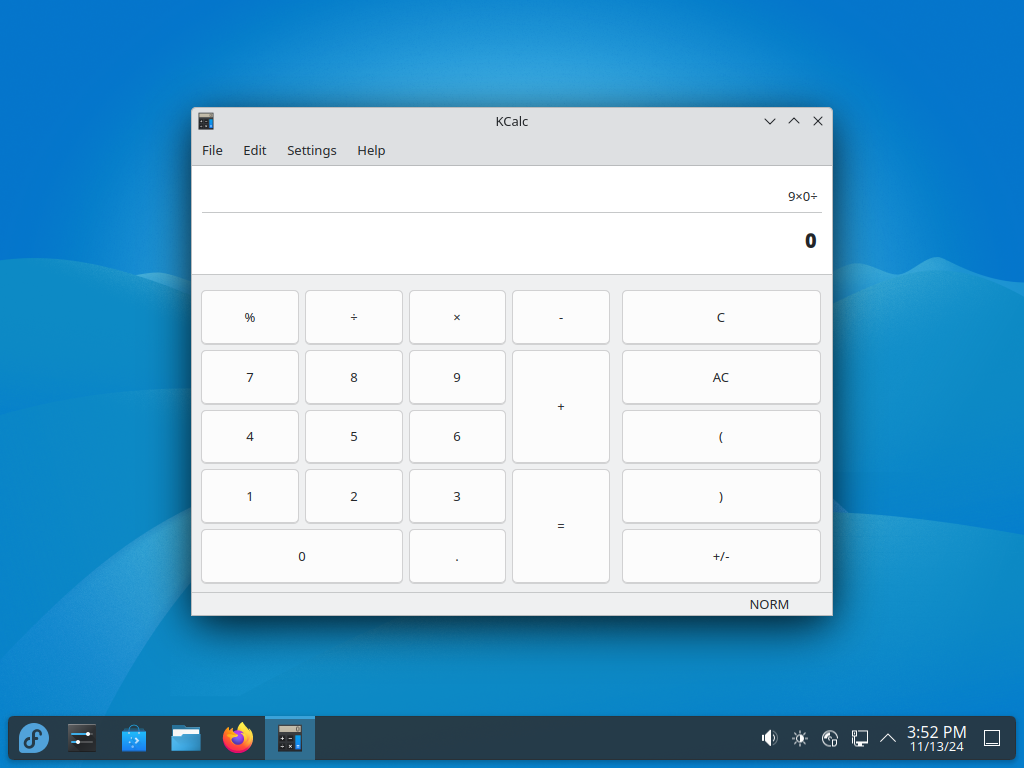Viewport: 1024px width, 768px height.
Task: Open the Settings menu
Action: 312,151
